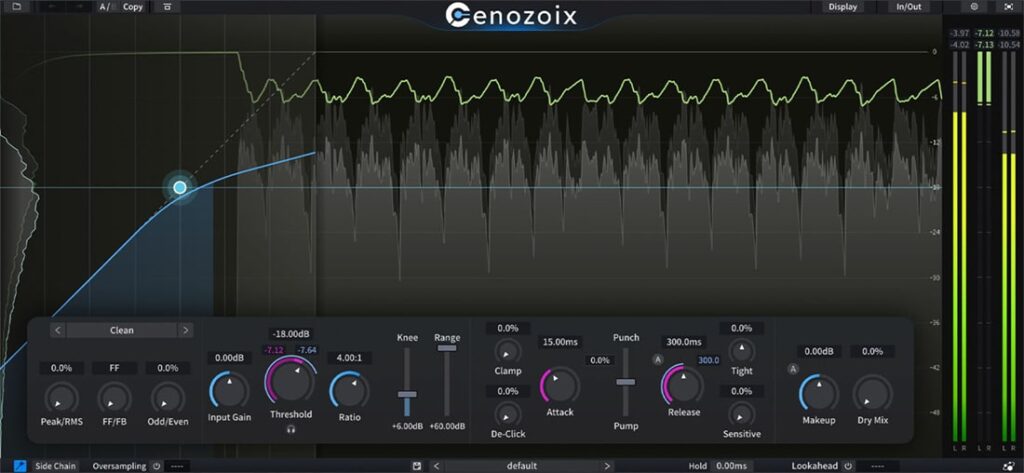The image size is (1024, 473).
Task: Select the previous compressor style arrow
Action: [58, 331]
